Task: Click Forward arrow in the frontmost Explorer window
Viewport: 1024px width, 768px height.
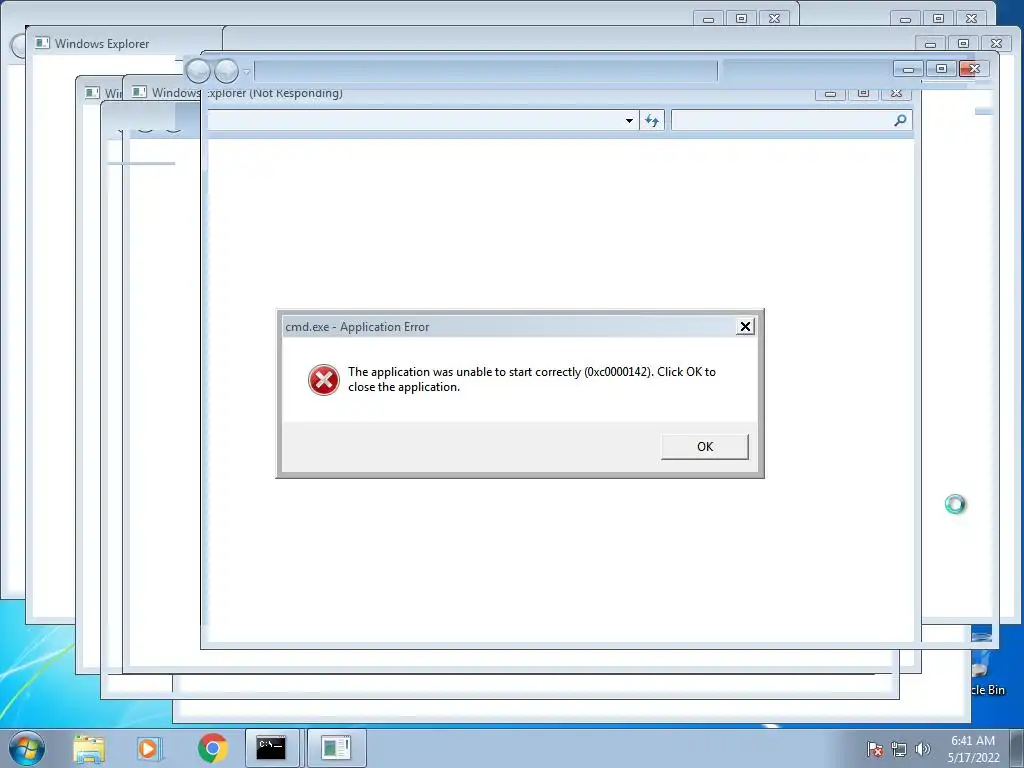Action: (227, 71)
